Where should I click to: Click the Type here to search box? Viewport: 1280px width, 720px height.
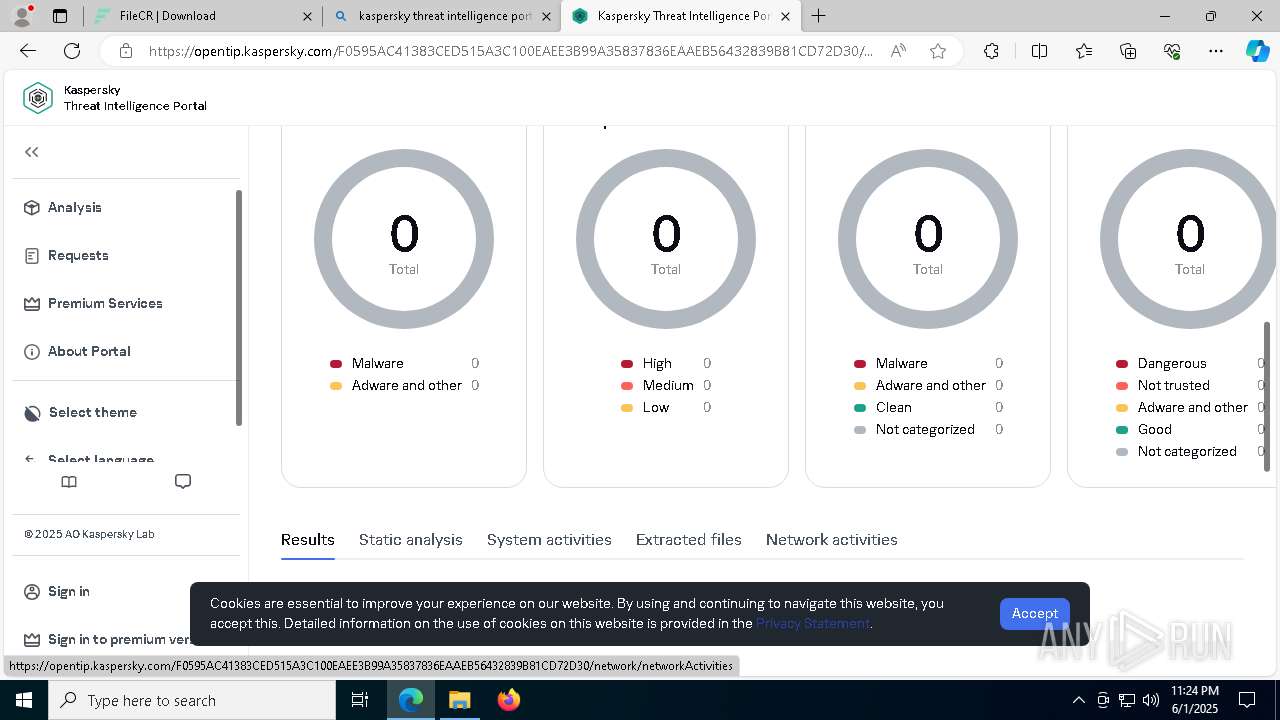(x=192, y=700)
